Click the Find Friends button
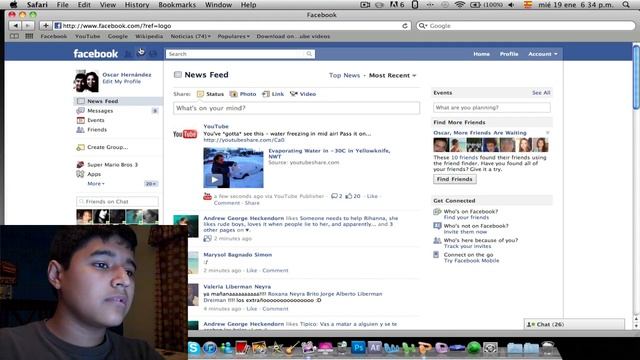 [x=454, y=179]
